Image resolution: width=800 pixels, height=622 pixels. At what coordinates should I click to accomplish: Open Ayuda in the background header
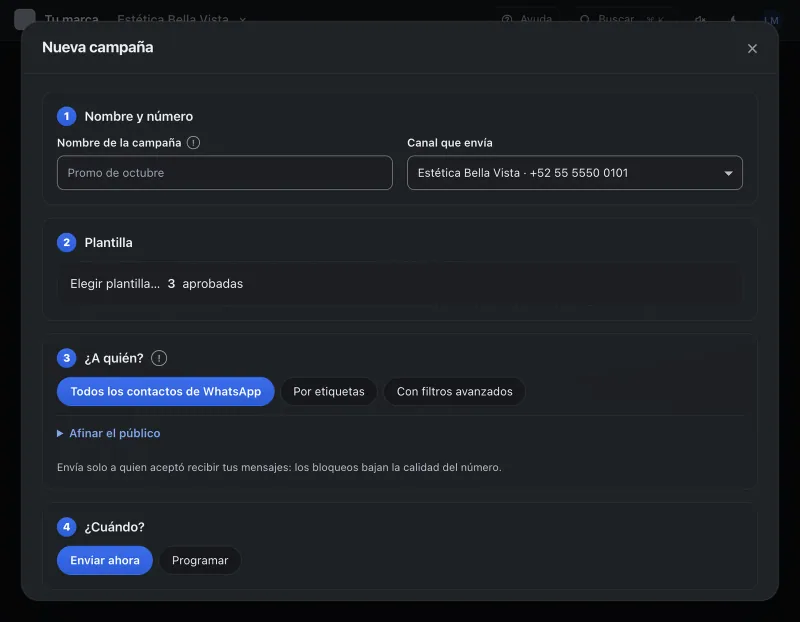(x=527, y=19)
